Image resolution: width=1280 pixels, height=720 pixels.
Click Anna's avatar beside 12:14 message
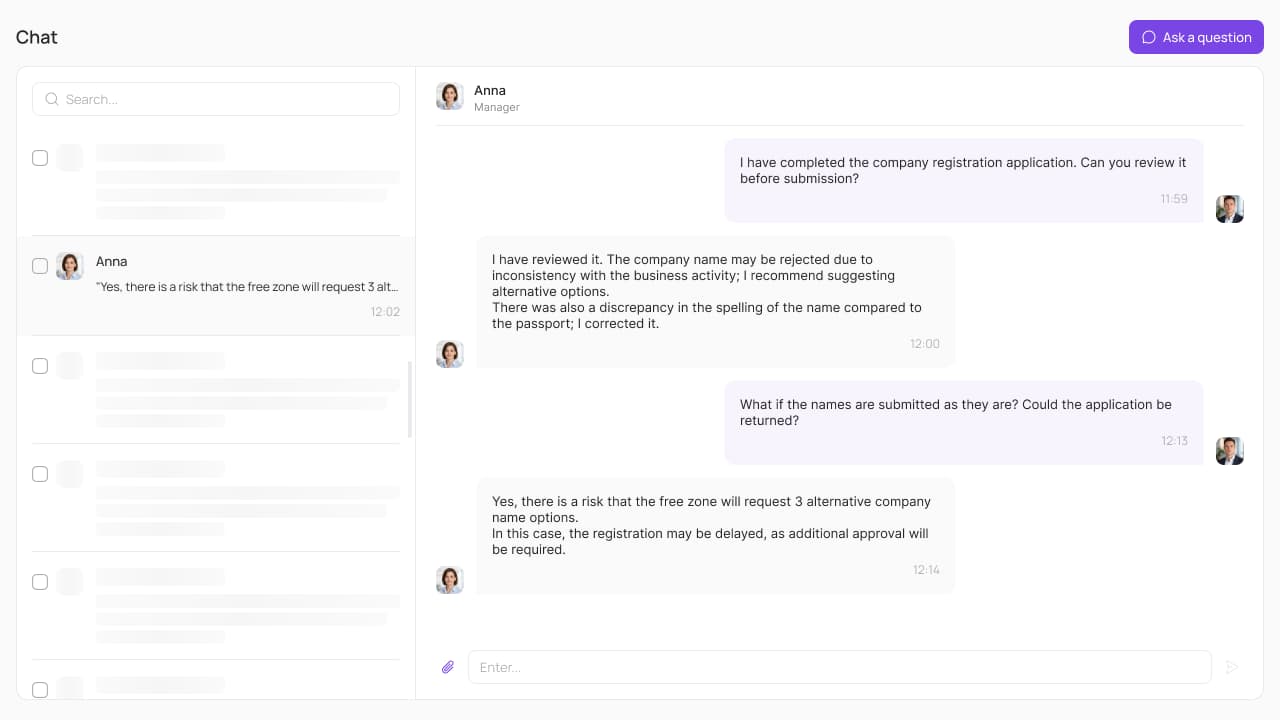coord(450,580)
